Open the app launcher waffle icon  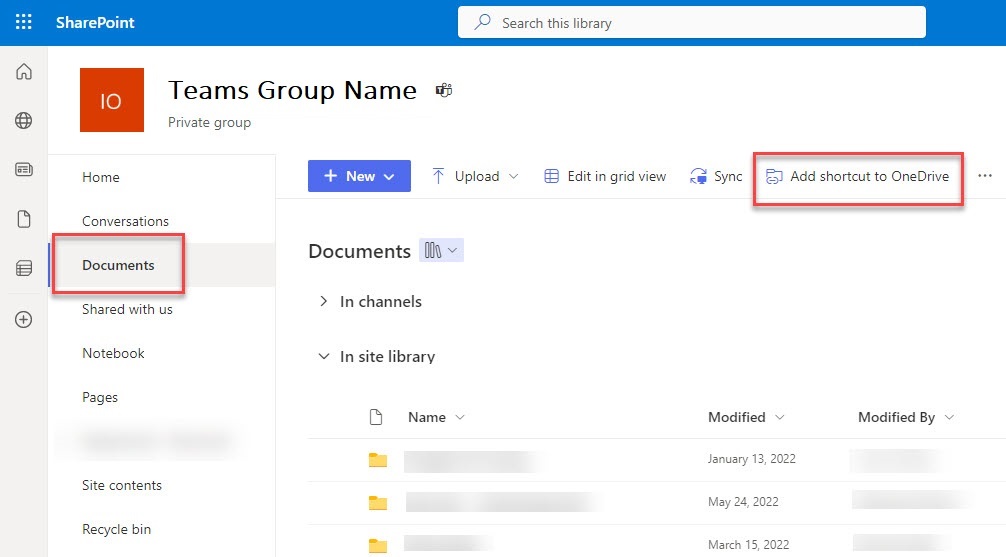coord(24,22)
